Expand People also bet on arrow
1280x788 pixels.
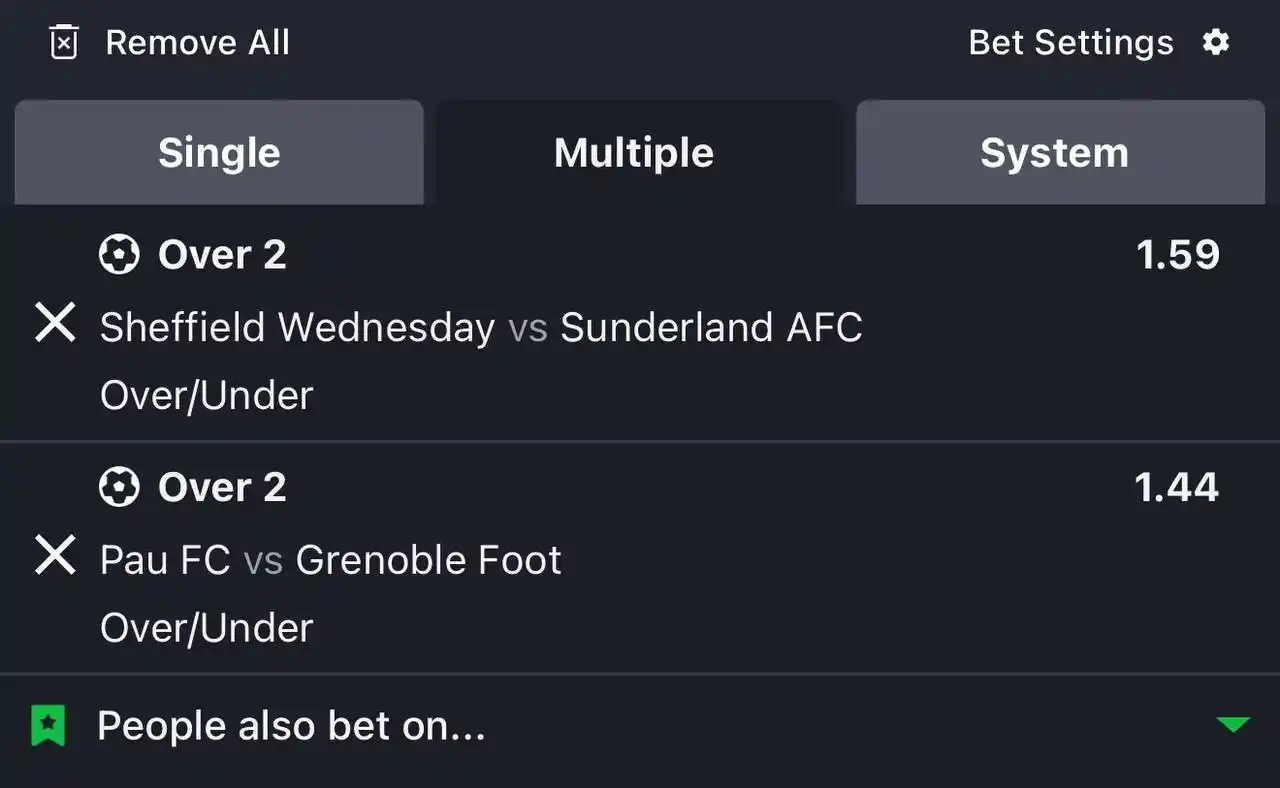coord(1233,725)
